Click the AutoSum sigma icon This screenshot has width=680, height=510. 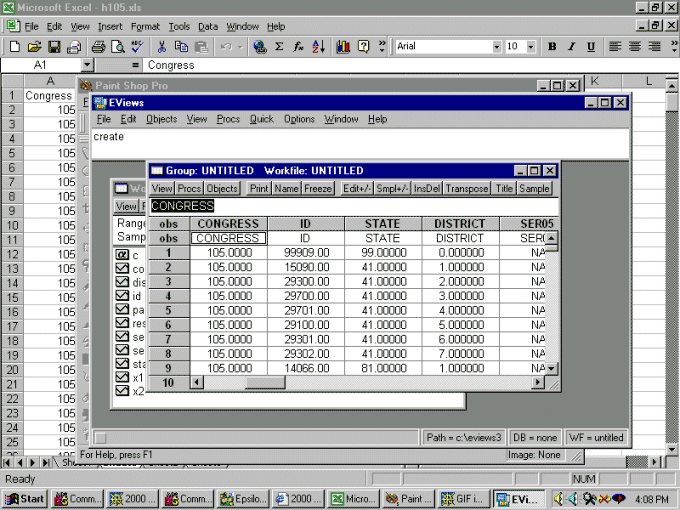[279, 46]
